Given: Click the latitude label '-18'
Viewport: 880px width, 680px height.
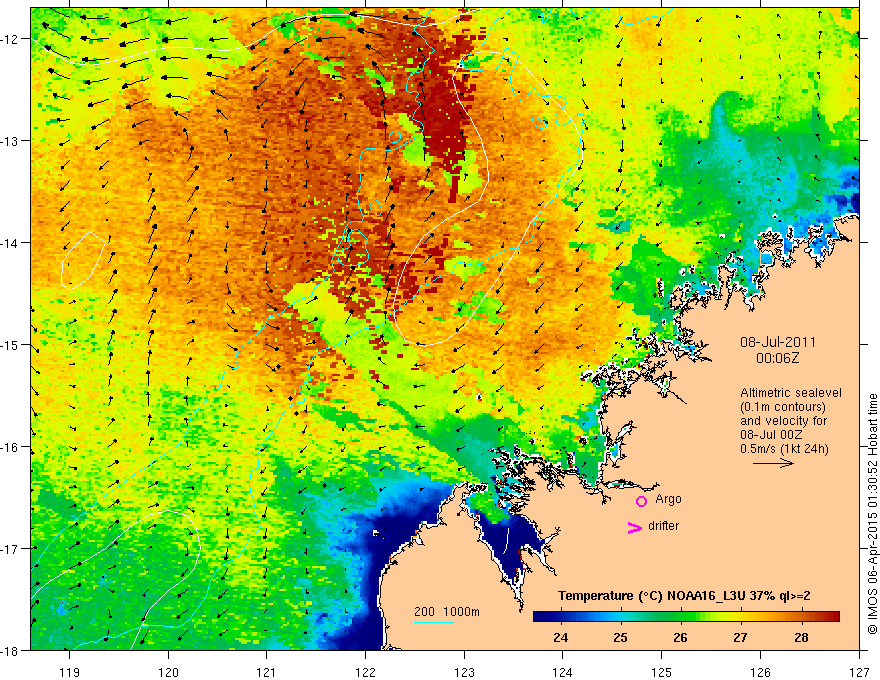Looking at the screenshot, I should 10,650.
